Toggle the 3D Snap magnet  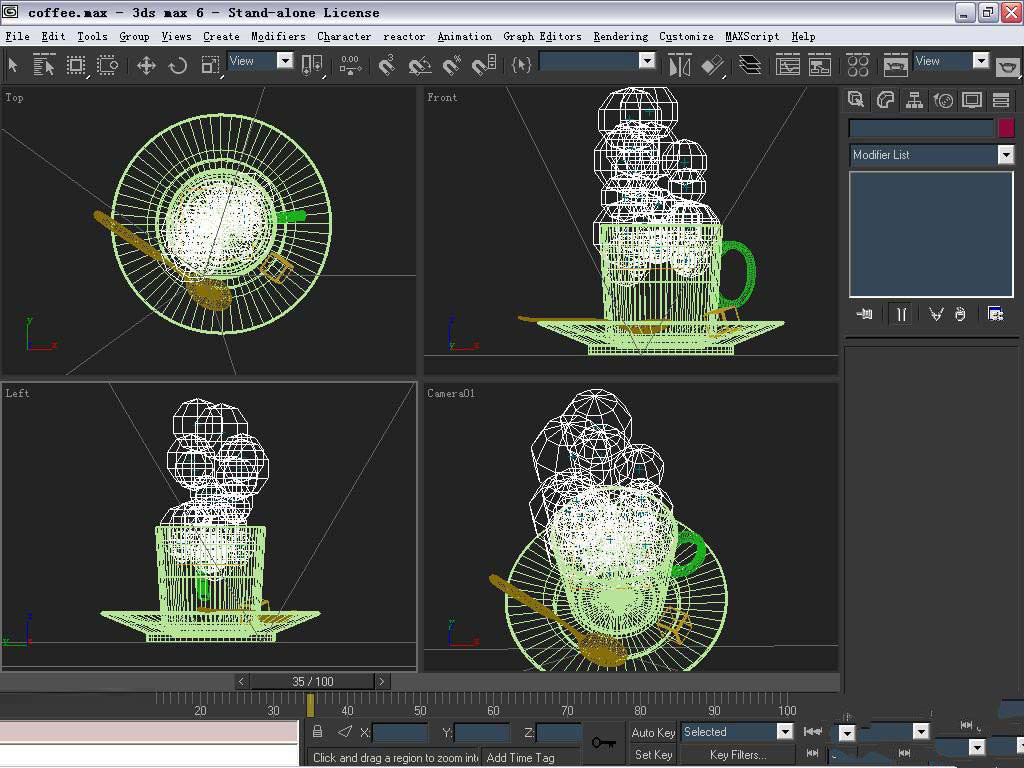click(387, 65)
